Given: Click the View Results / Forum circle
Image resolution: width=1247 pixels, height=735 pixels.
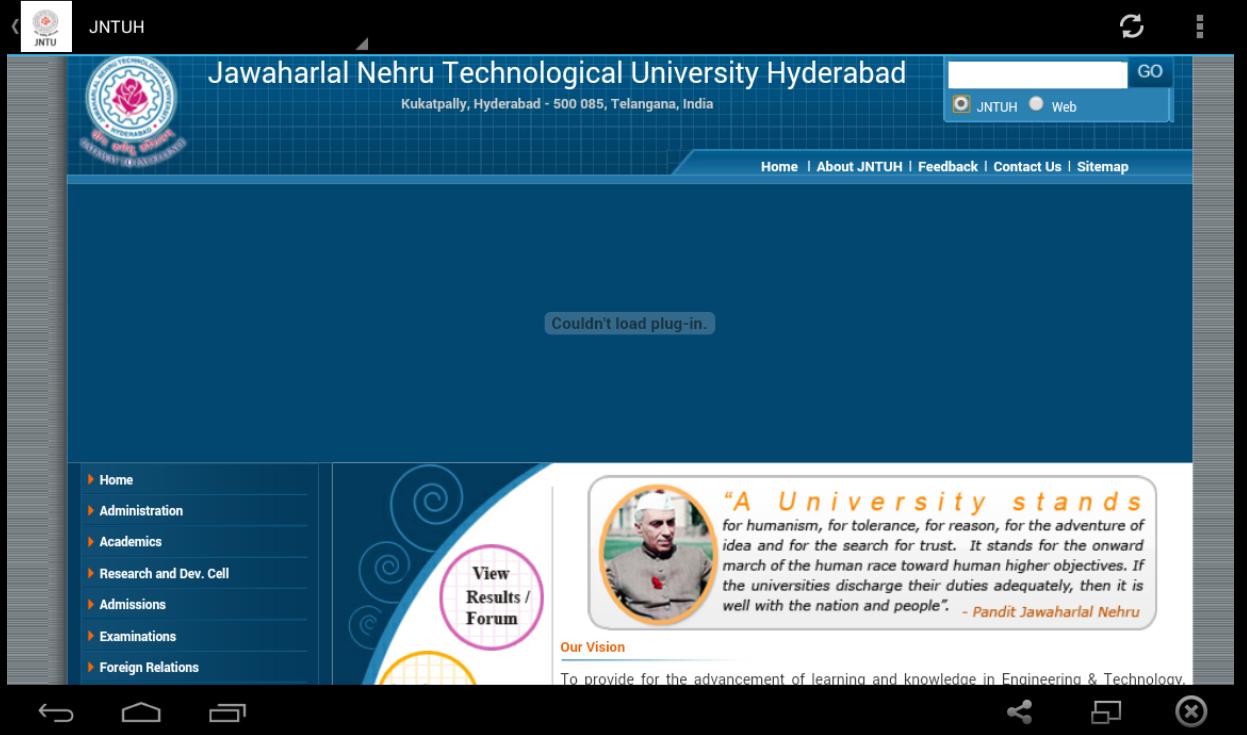Looking at the screenshot, I should (x=491, y=597).
